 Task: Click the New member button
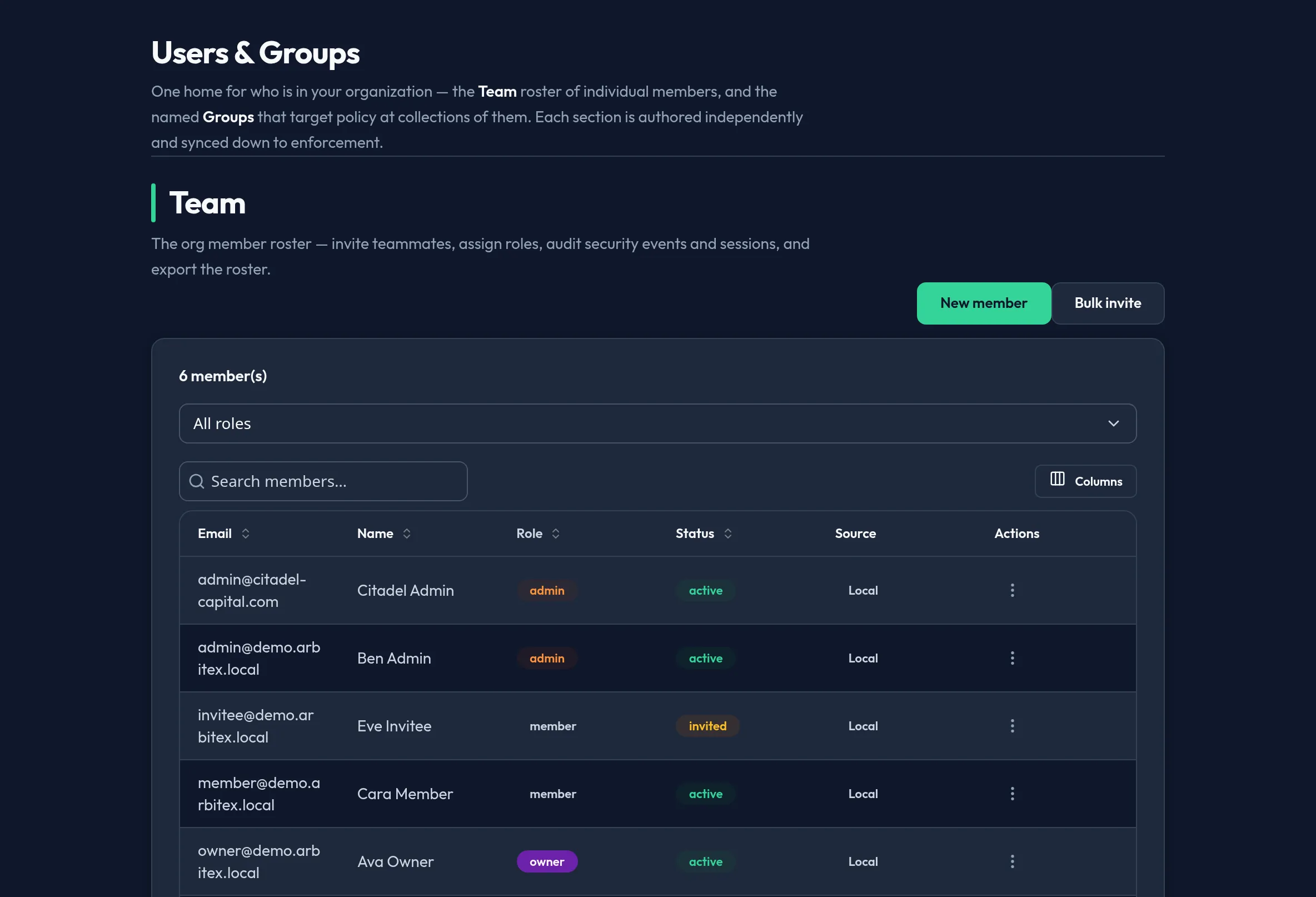(x=984, y=303)
